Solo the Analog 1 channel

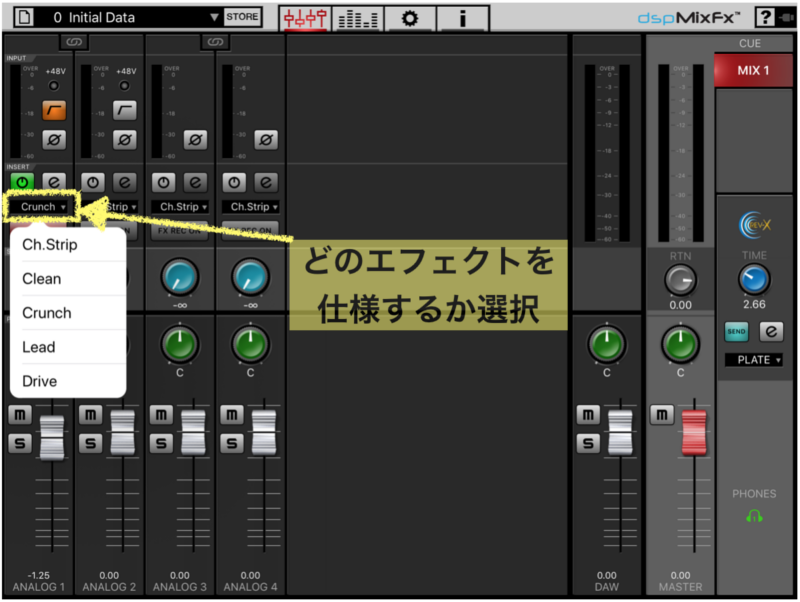pos(20,443)
